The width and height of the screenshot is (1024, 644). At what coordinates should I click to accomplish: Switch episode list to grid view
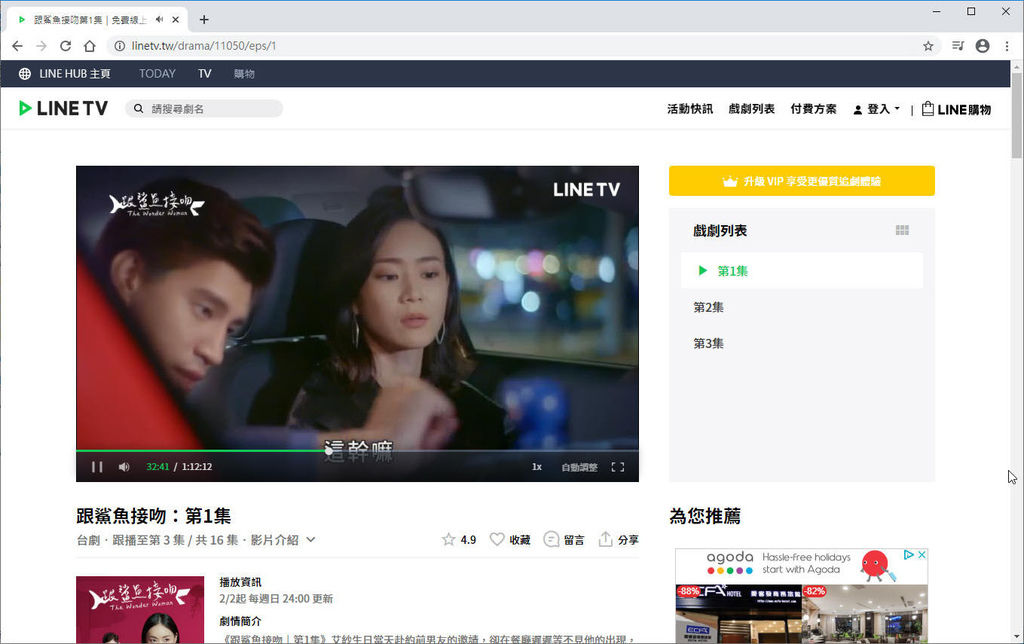pos(902,230)
